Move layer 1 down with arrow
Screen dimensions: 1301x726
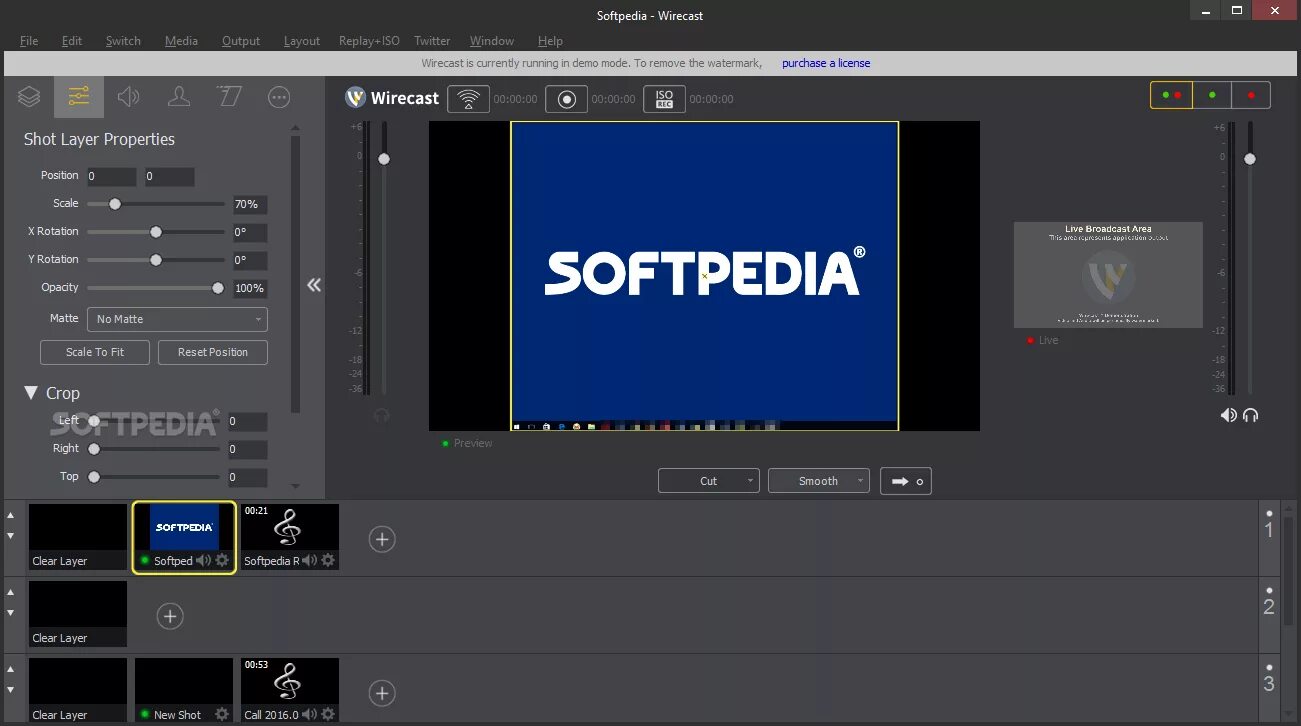pyautogui.click(x=11, y=536)
